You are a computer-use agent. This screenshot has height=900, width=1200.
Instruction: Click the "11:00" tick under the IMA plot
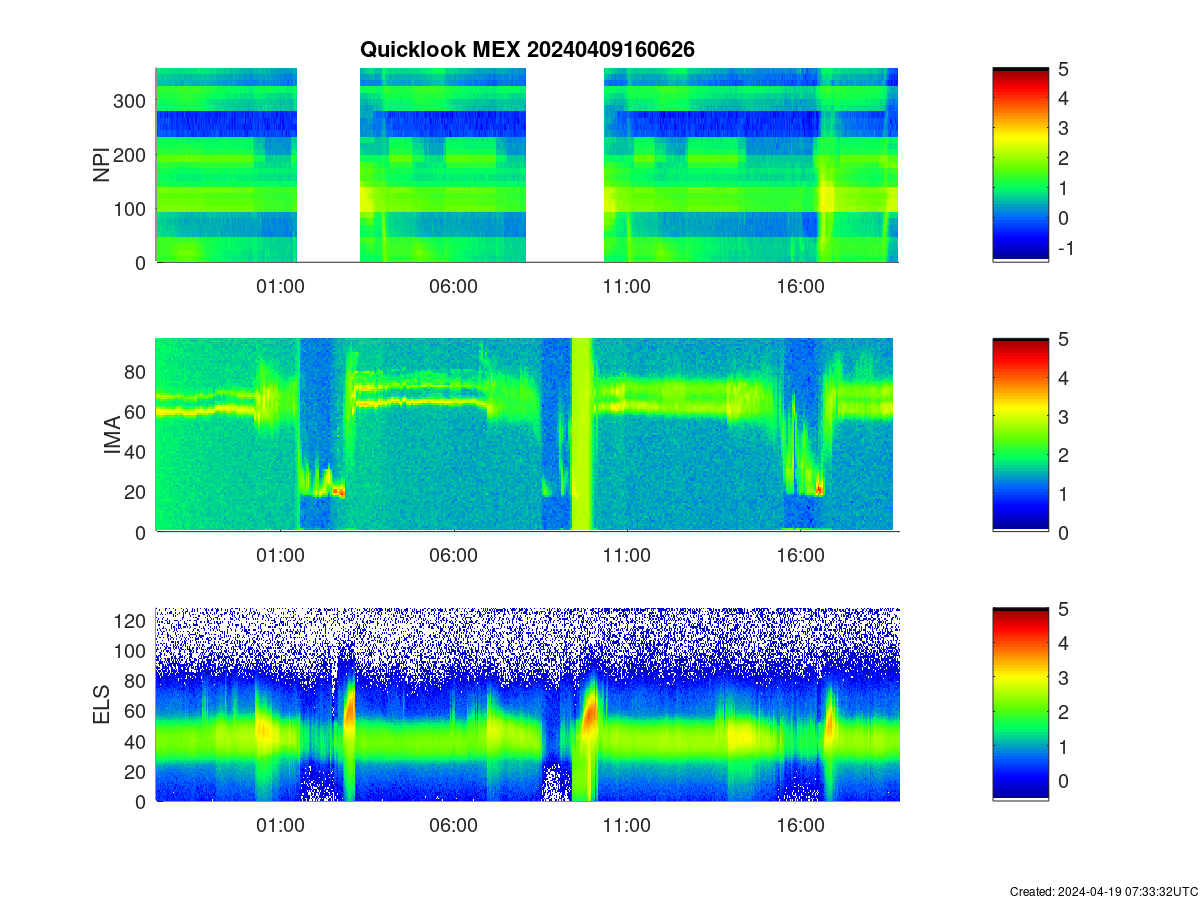coord(627,556)
